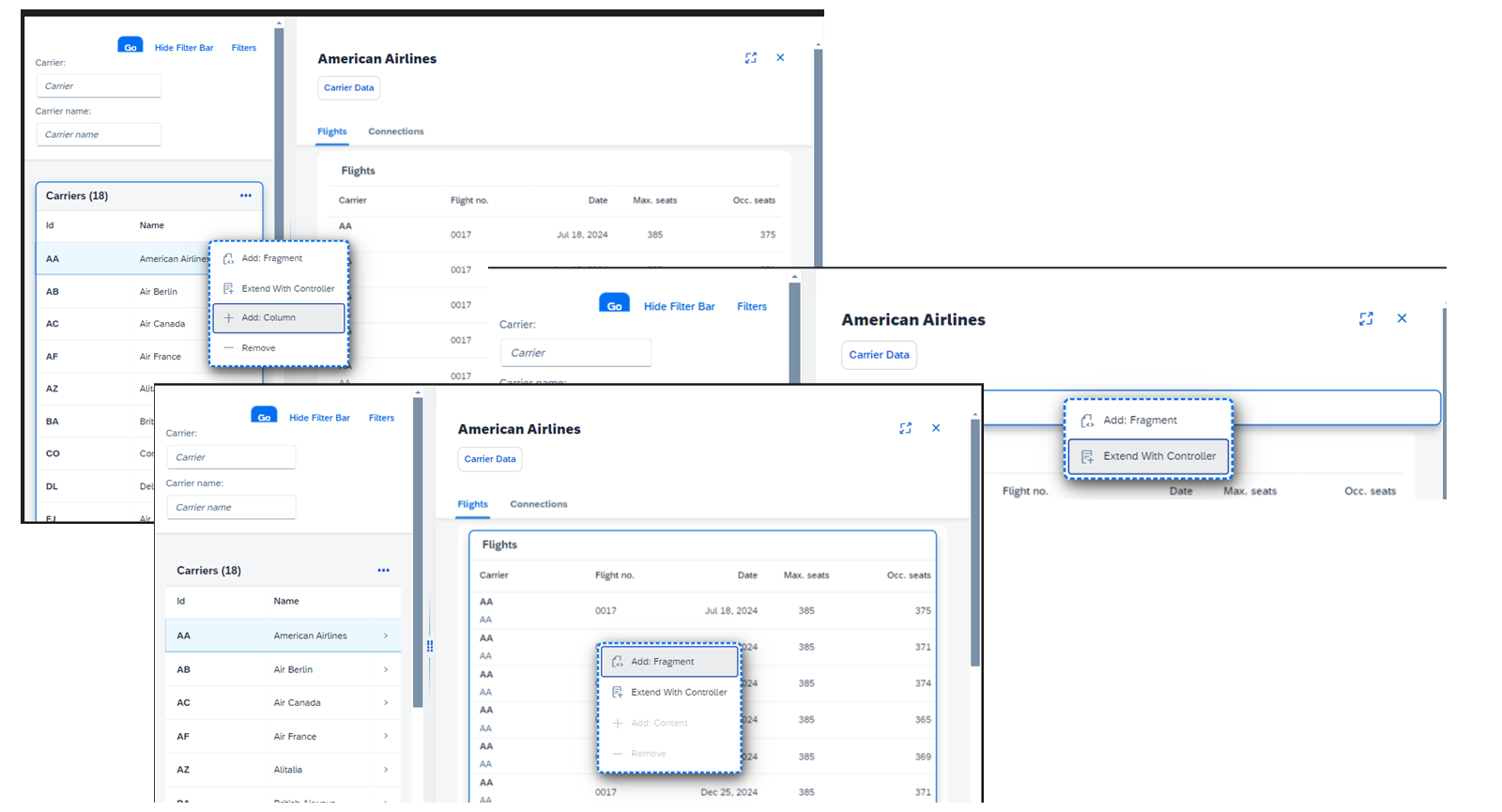The height and width of the screenshot is (812, 1502).
Task: Enter full screen for American Airlines, top-left window
Action: click(x=751, y=58)
